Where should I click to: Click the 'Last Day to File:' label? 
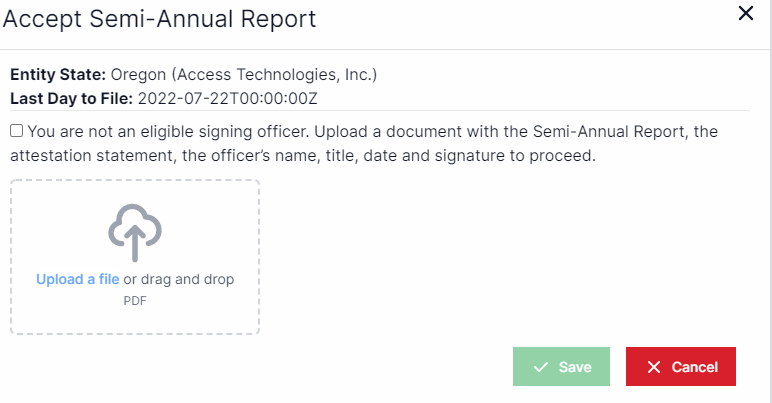tap(71, 98)
